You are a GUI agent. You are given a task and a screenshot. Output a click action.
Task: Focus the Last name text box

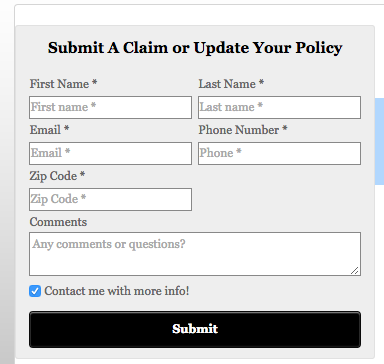pyautogui.click(x=279, y=107)
